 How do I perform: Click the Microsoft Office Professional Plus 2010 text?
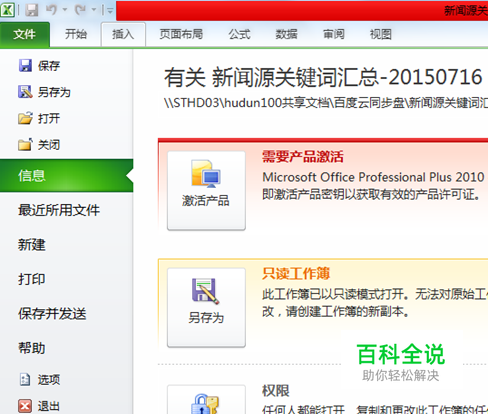pyautogui.click(x=373, y=177)
